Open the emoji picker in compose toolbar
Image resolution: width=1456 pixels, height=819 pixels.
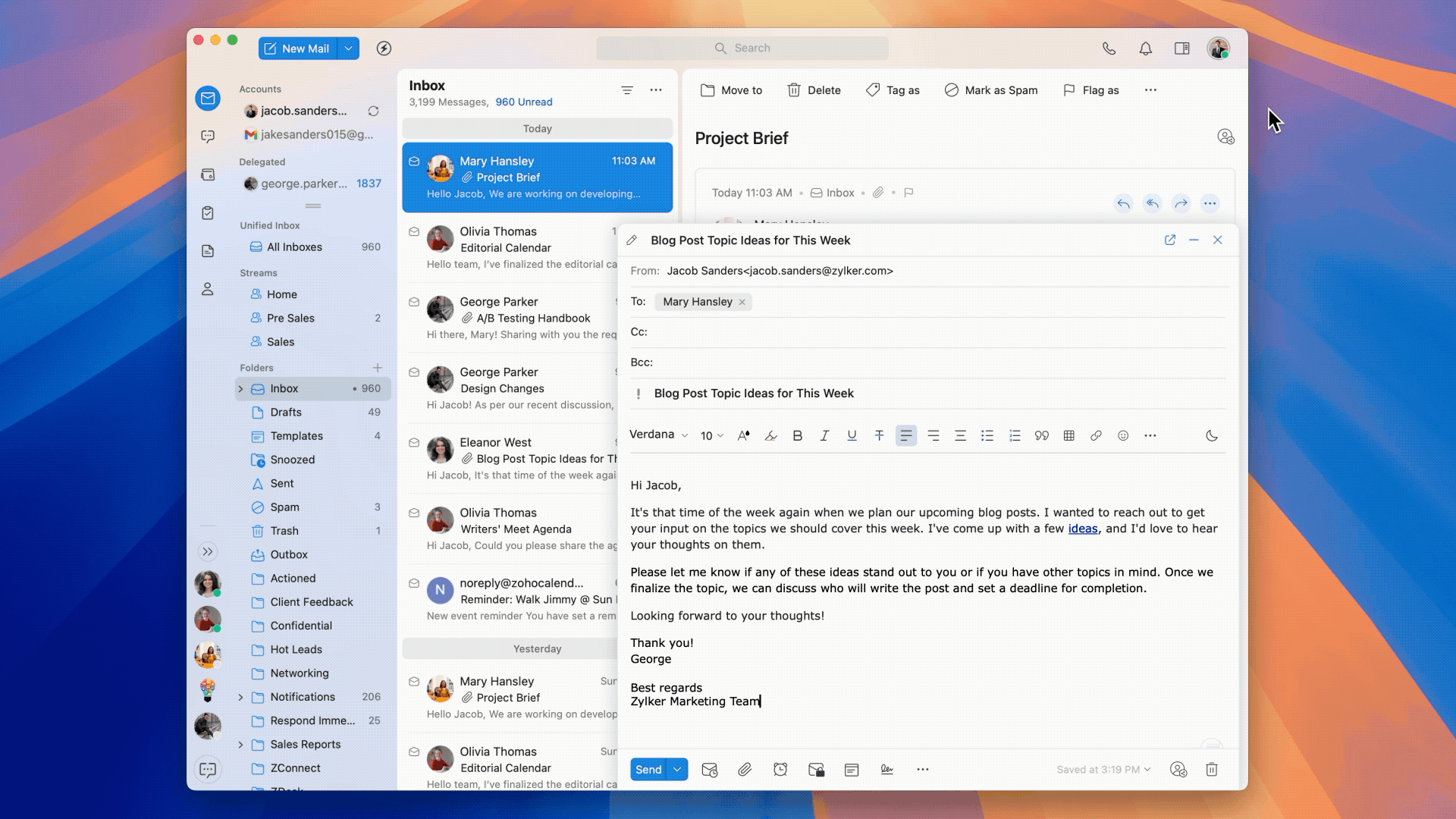click(x=1123, y=435)
